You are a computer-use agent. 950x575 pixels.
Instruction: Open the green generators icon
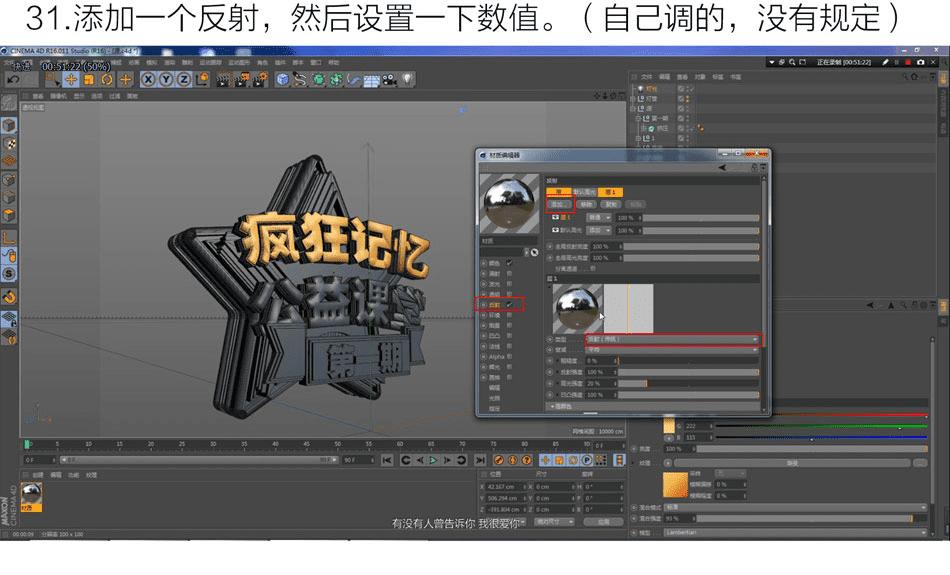318,79
